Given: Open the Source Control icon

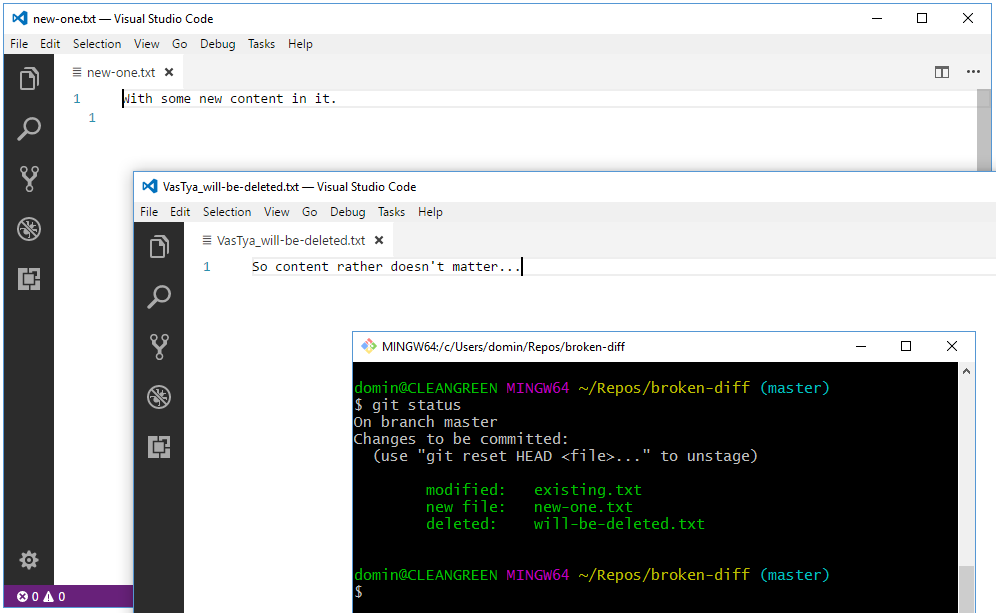Looking at the screenshot, I should 28,179.
